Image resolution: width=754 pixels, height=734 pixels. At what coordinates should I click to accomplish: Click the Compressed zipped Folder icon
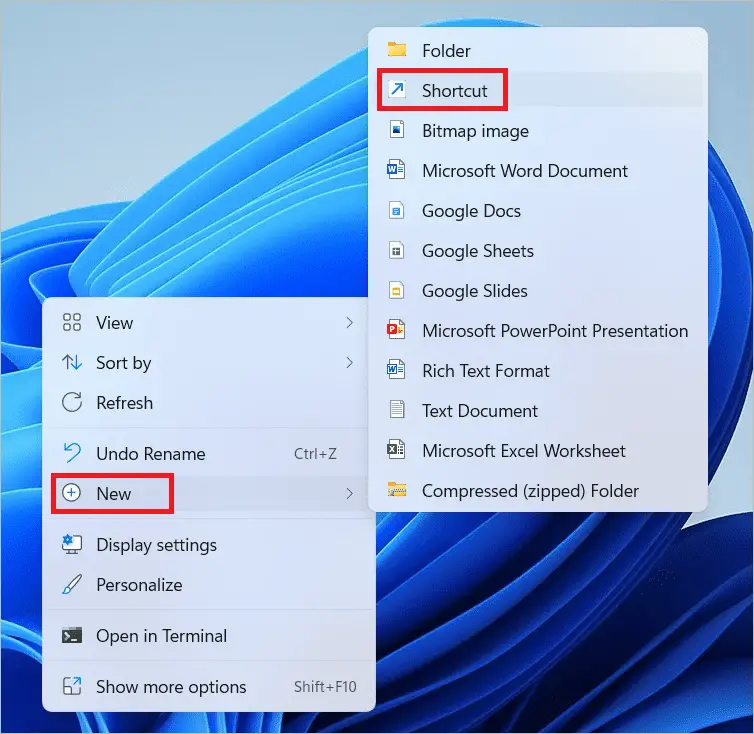pyautogui.click(x=397, y=490)
